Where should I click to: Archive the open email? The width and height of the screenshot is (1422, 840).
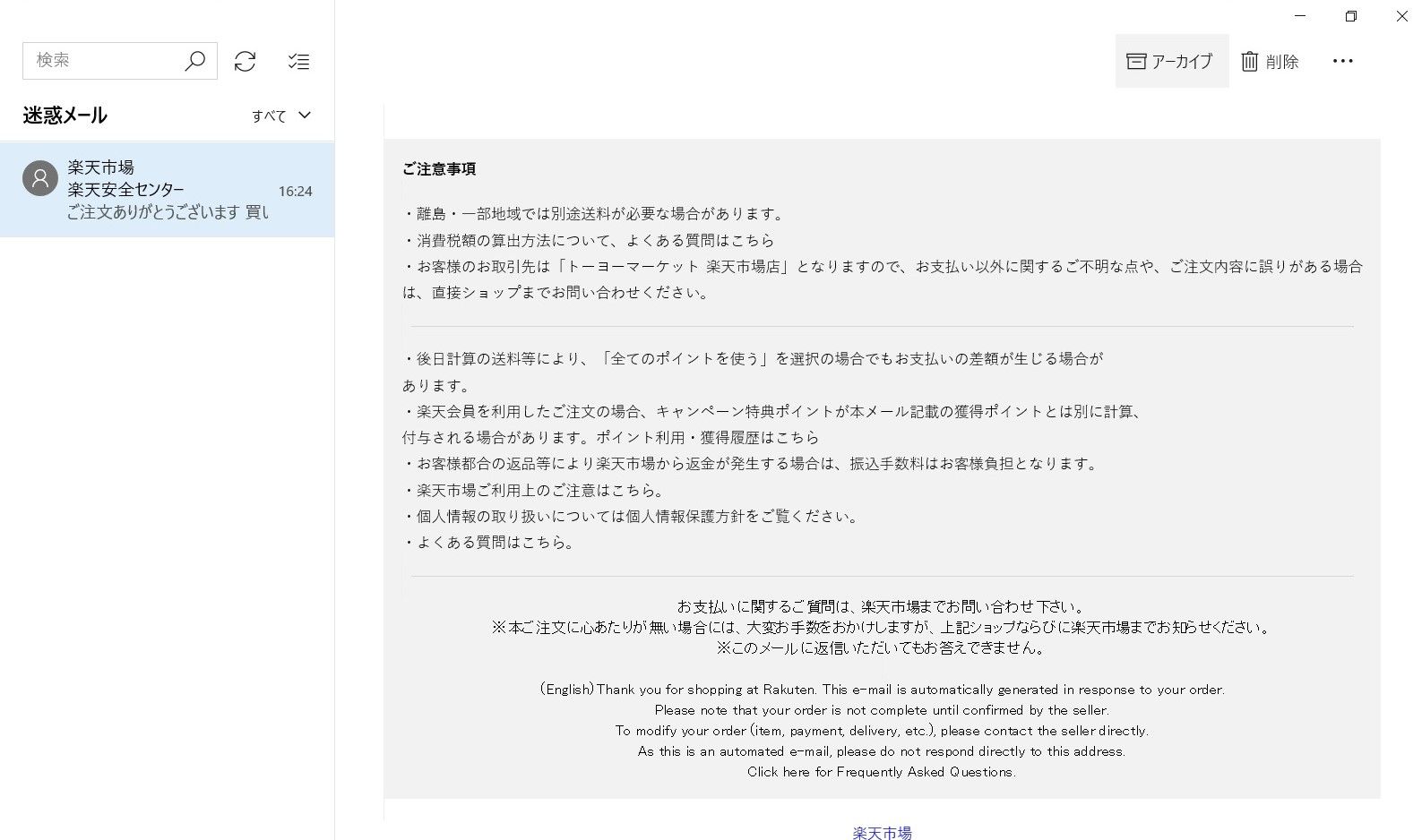1171,61
